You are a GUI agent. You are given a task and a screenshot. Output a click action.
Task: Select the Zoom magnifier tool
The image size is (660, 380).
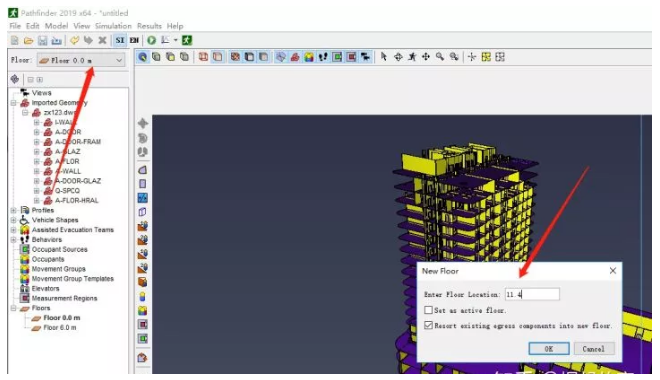tap(440, 56)
